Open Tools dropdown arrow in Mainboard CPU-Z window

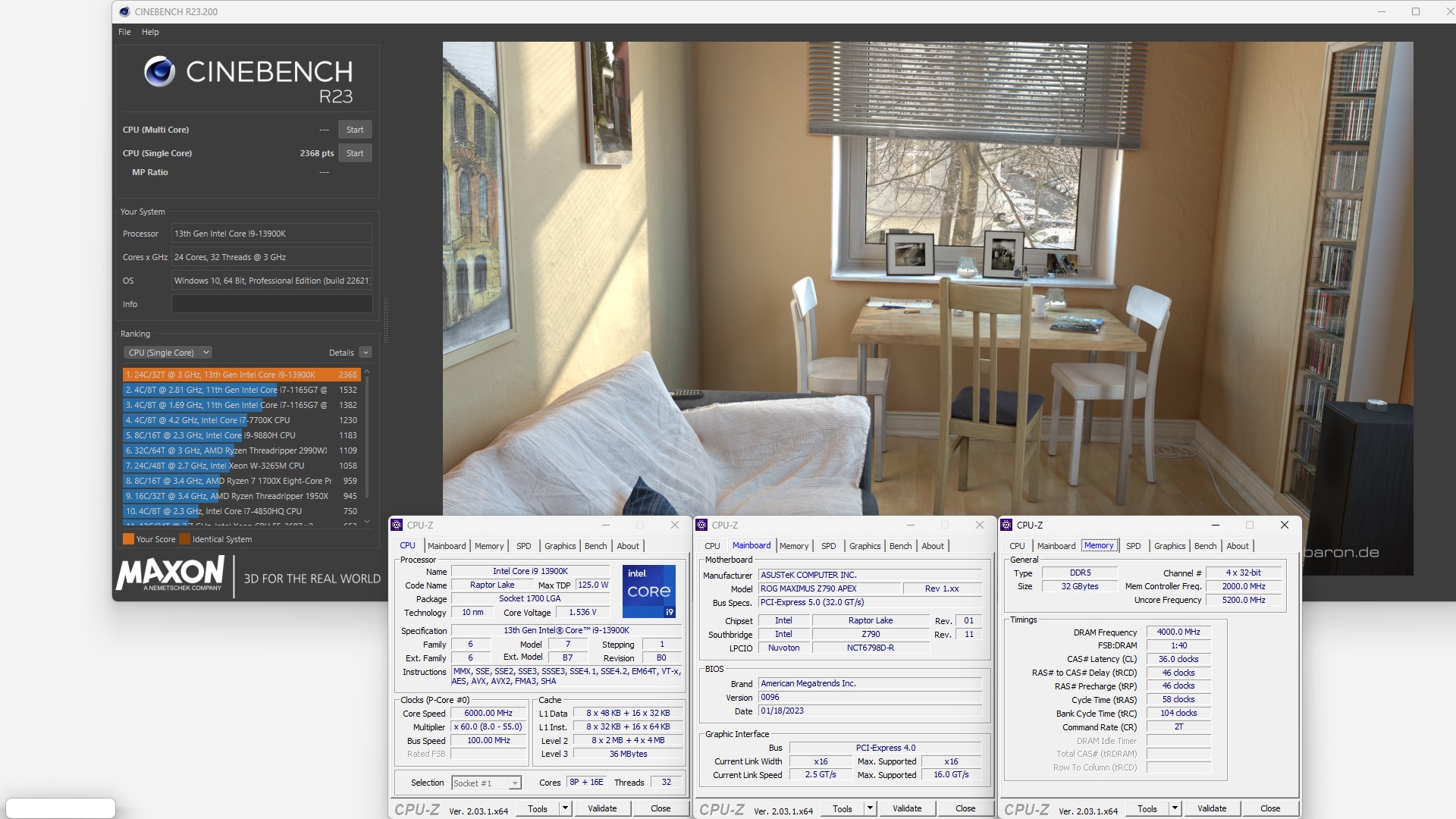point(870,809)
